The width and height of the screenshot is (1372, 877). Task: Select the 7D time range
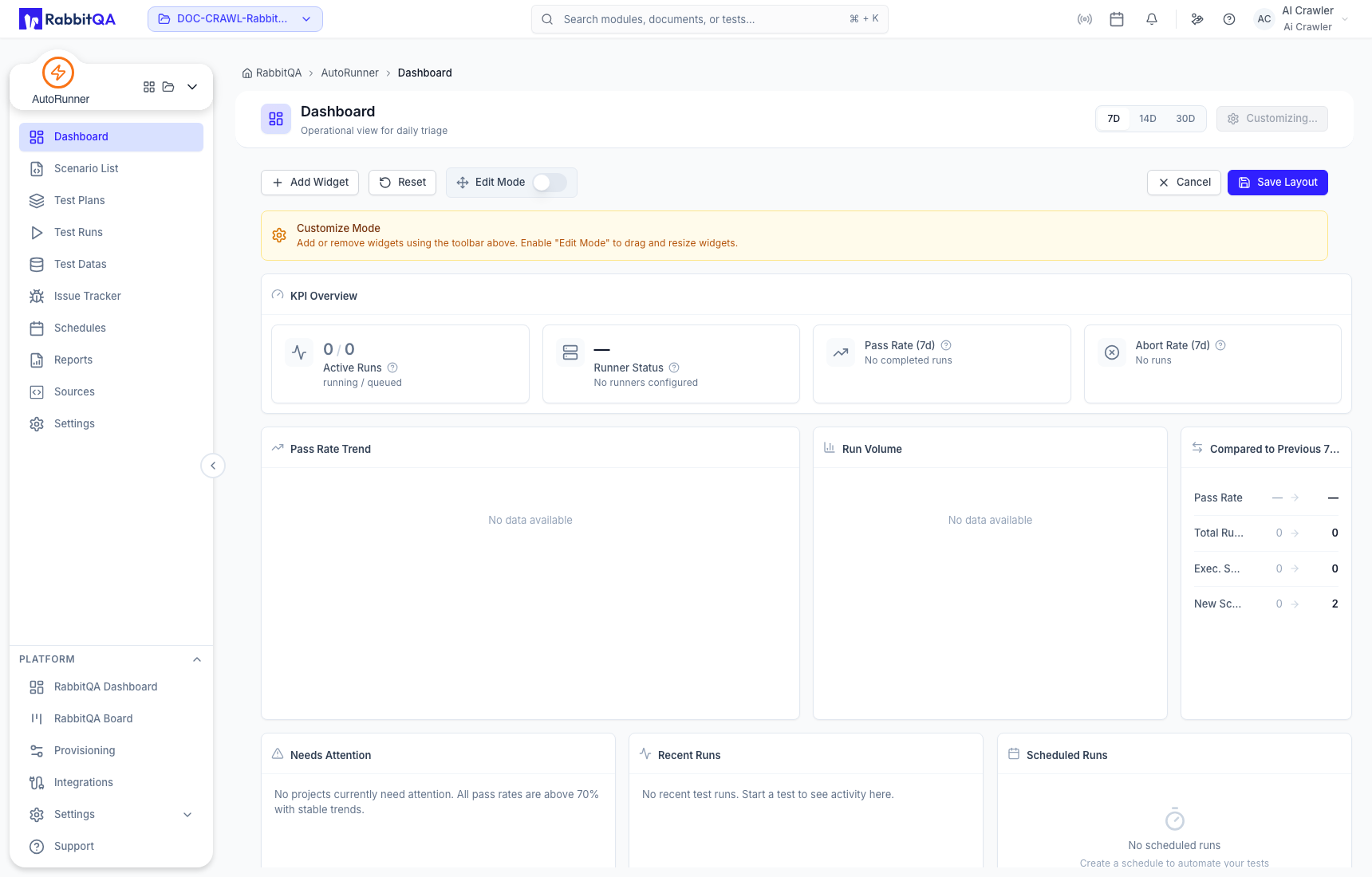[1114, 119]
